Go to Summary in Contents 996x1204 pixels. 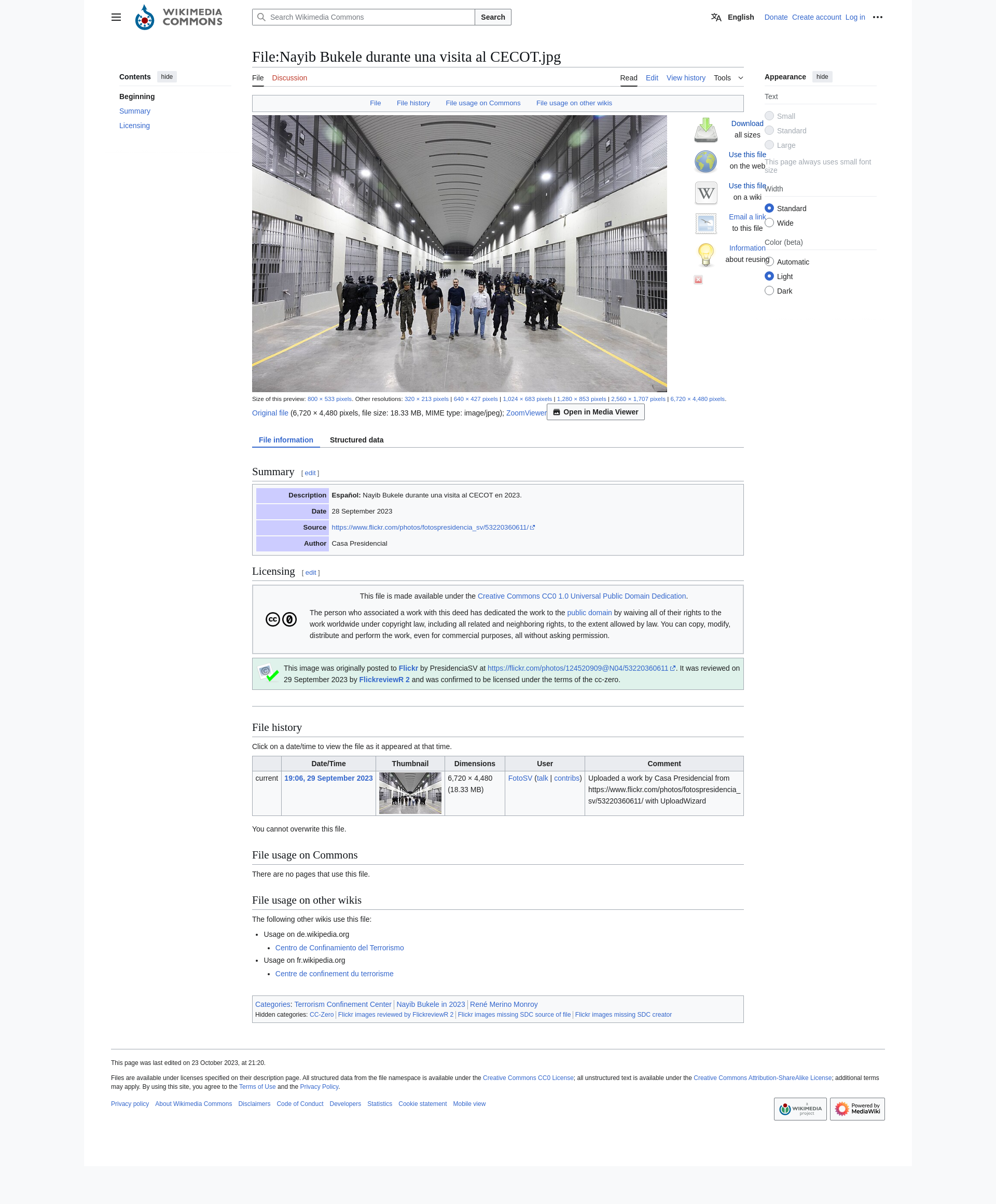pyautogui.click(x=135, y=111)
